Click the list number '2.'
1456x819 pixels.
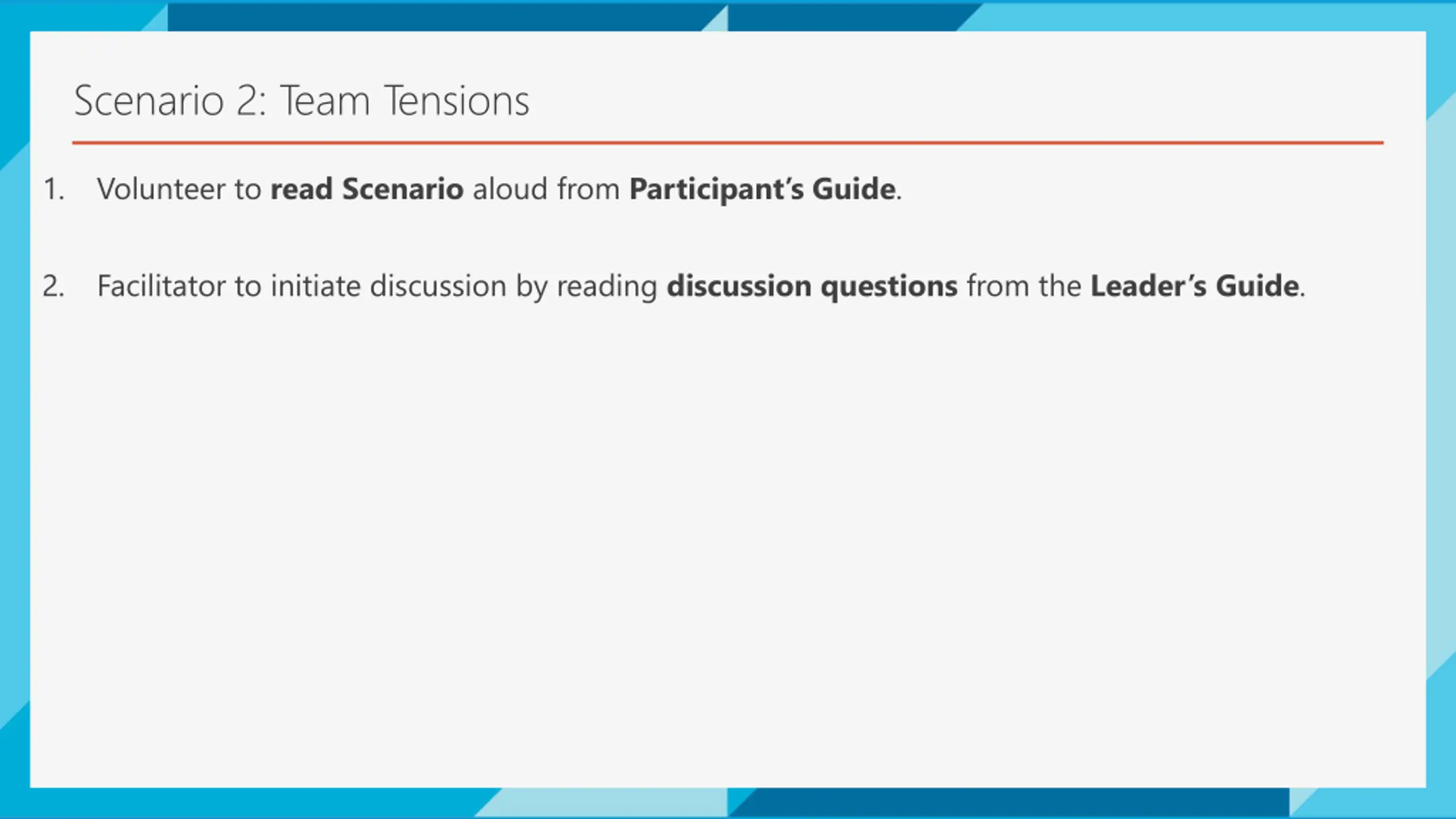tap(53, 286)
